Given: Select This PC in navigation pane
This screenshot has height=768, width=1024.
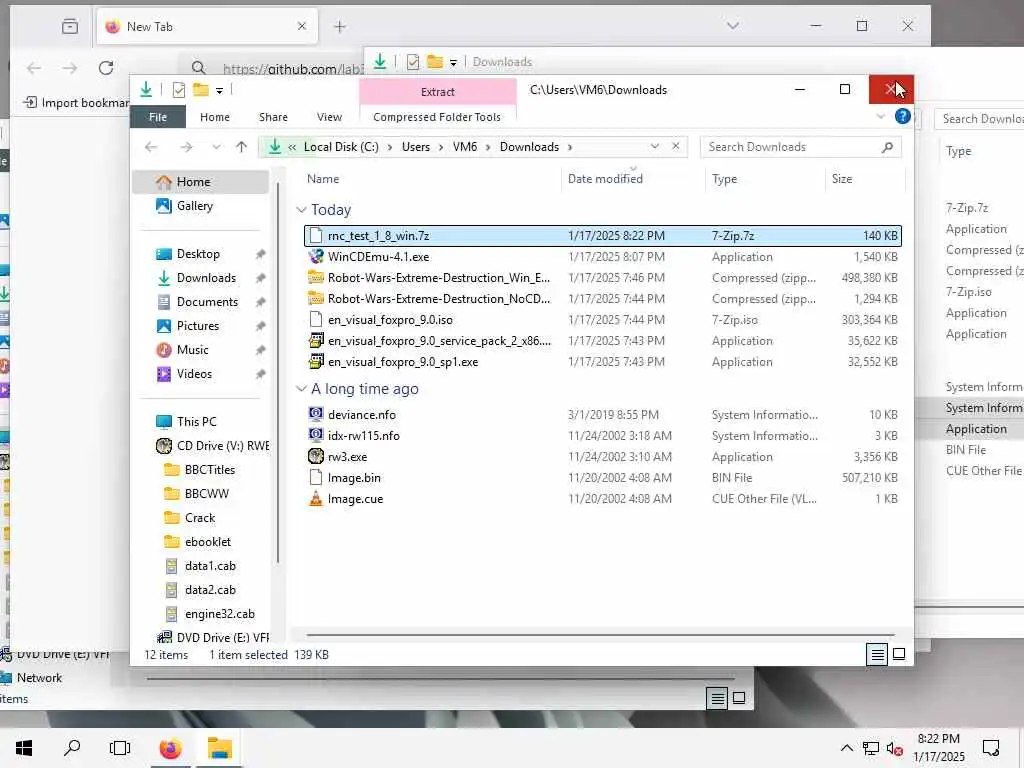Looking at the screenshot, I should pyautogui.click(x=197, y=422).
